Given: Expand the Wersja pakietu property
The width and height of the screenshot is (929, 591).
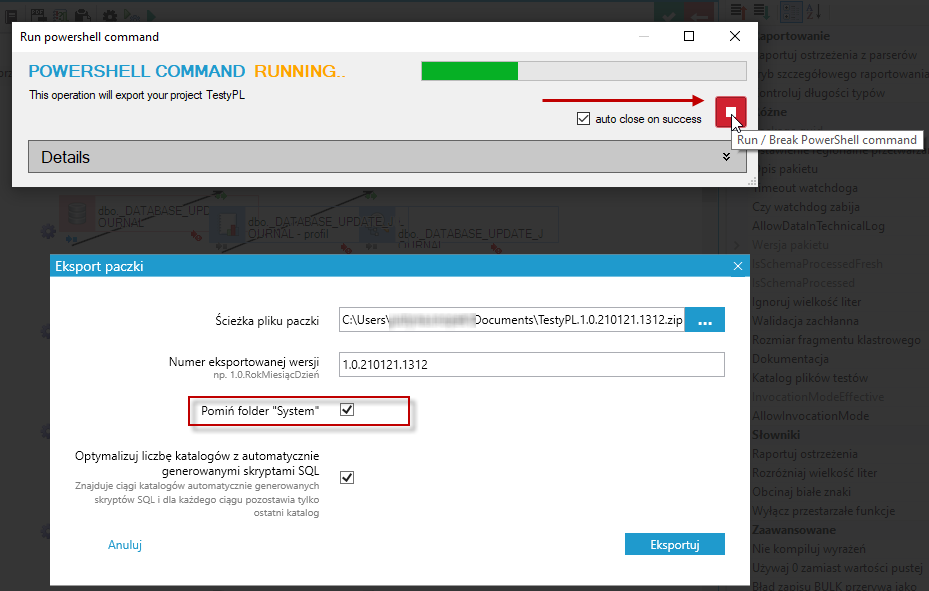Looking at the screenshot, I should [737, 245].
